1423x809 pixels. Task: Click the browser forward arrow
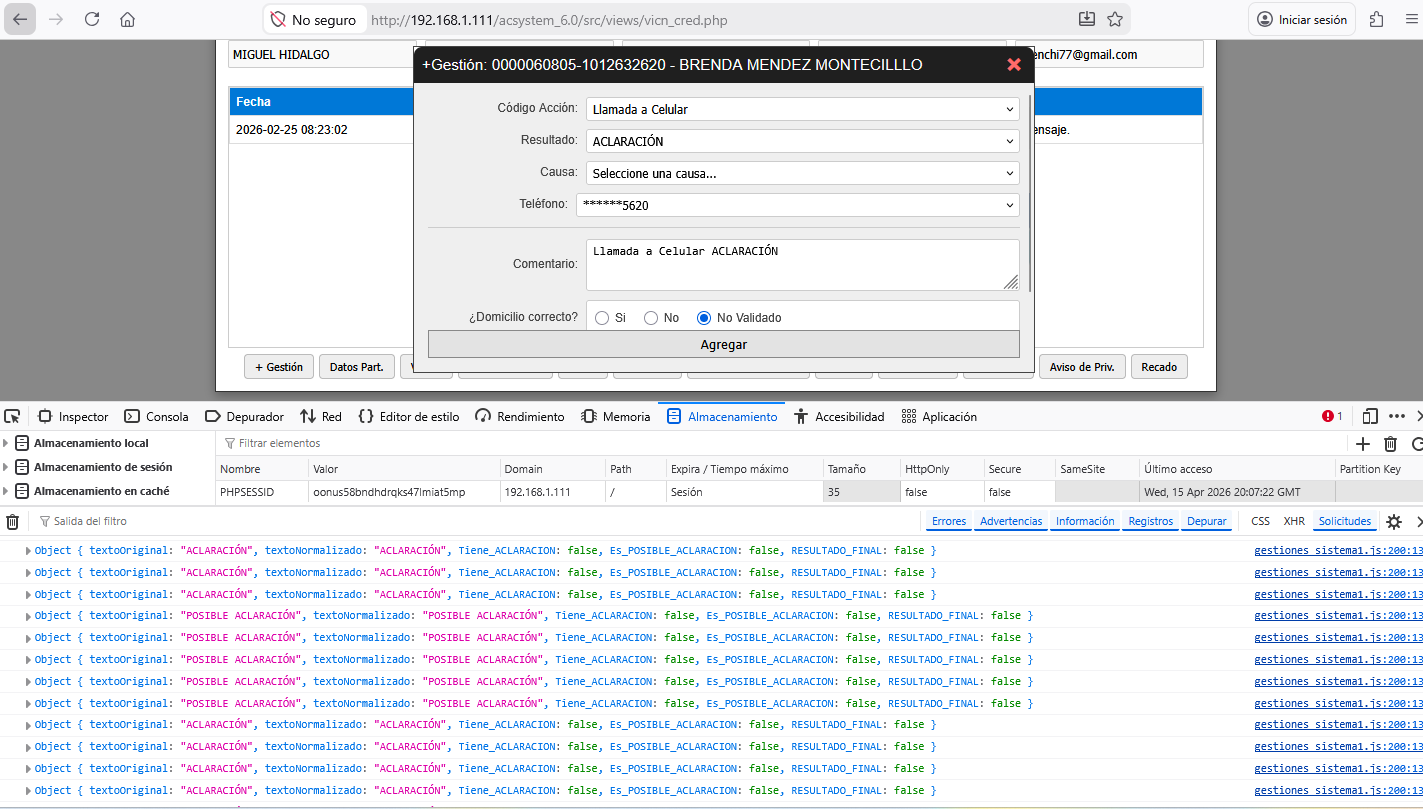[x=56, y=19]
